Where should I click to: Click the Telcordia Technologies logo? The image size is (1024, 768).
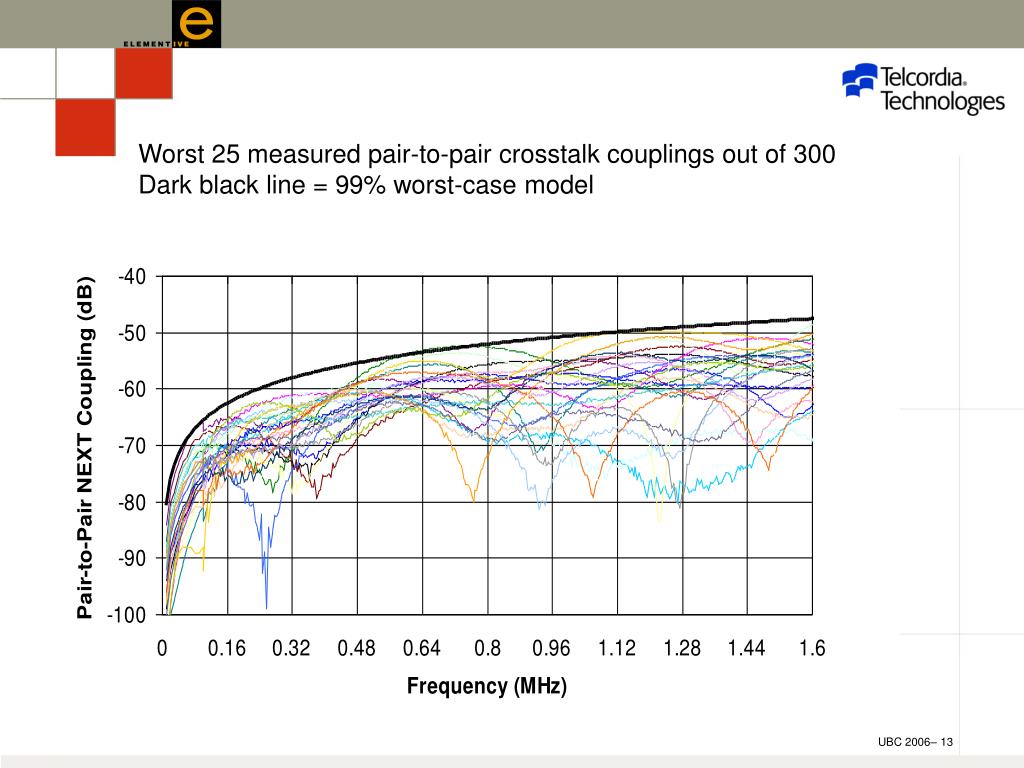(x=923, y=89)
